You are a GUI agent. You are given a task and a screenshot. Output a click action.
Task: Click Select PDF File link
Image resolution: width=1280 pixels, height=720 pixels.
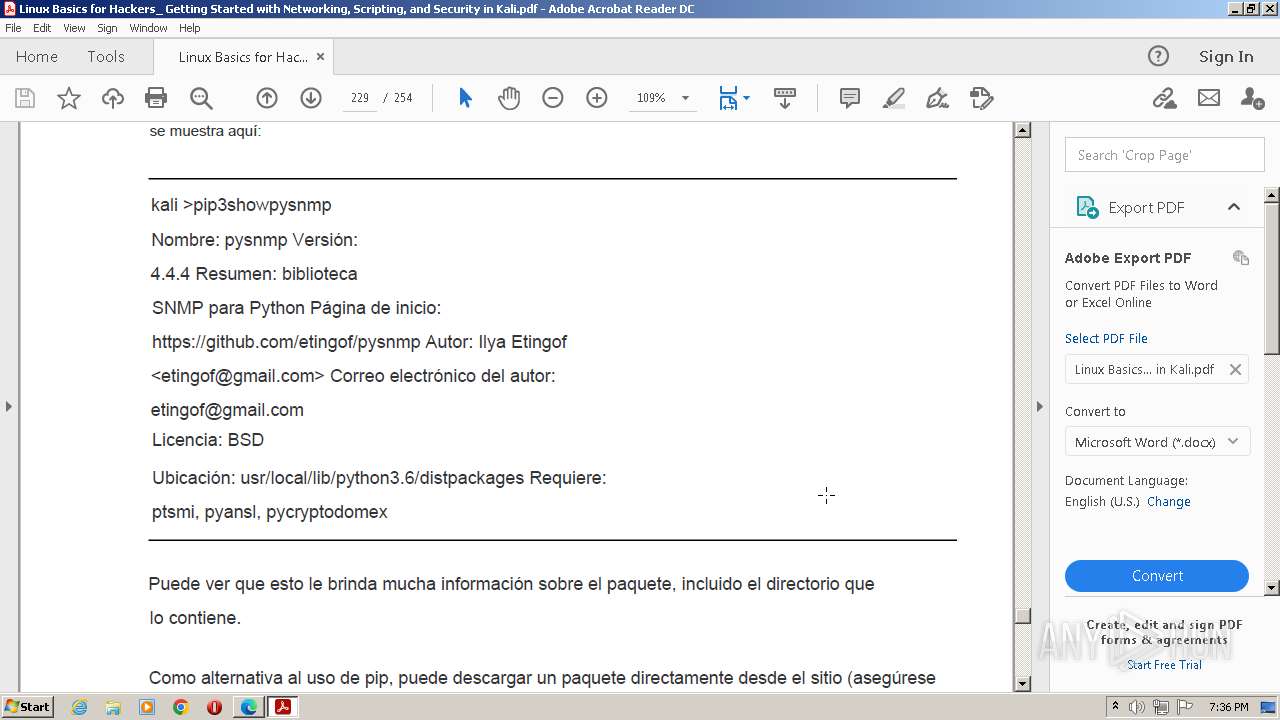[x=1106, y=338]
